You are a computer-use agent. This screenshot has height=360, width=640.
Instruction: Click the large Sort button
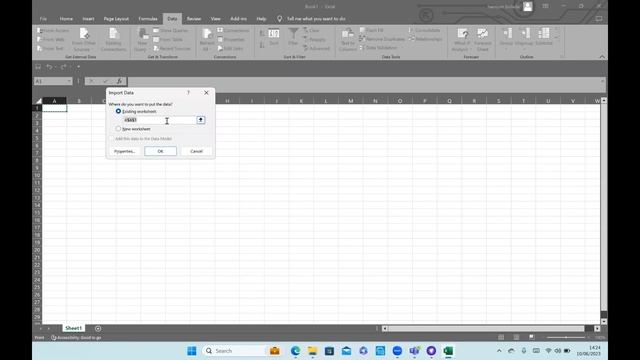pos(274,37)
